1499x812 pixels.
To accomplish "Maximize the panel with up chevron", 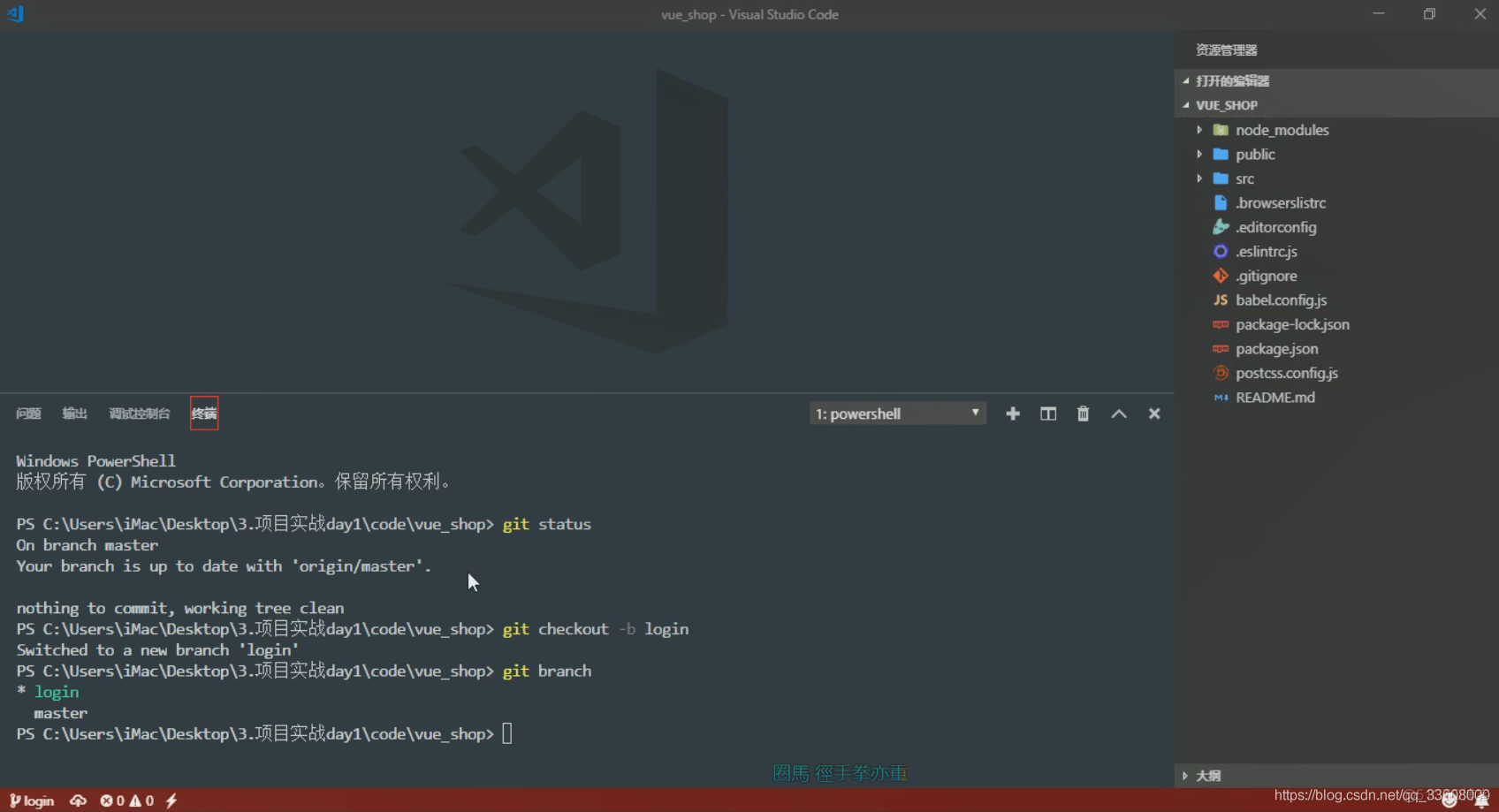I will tap(1119, 414).
